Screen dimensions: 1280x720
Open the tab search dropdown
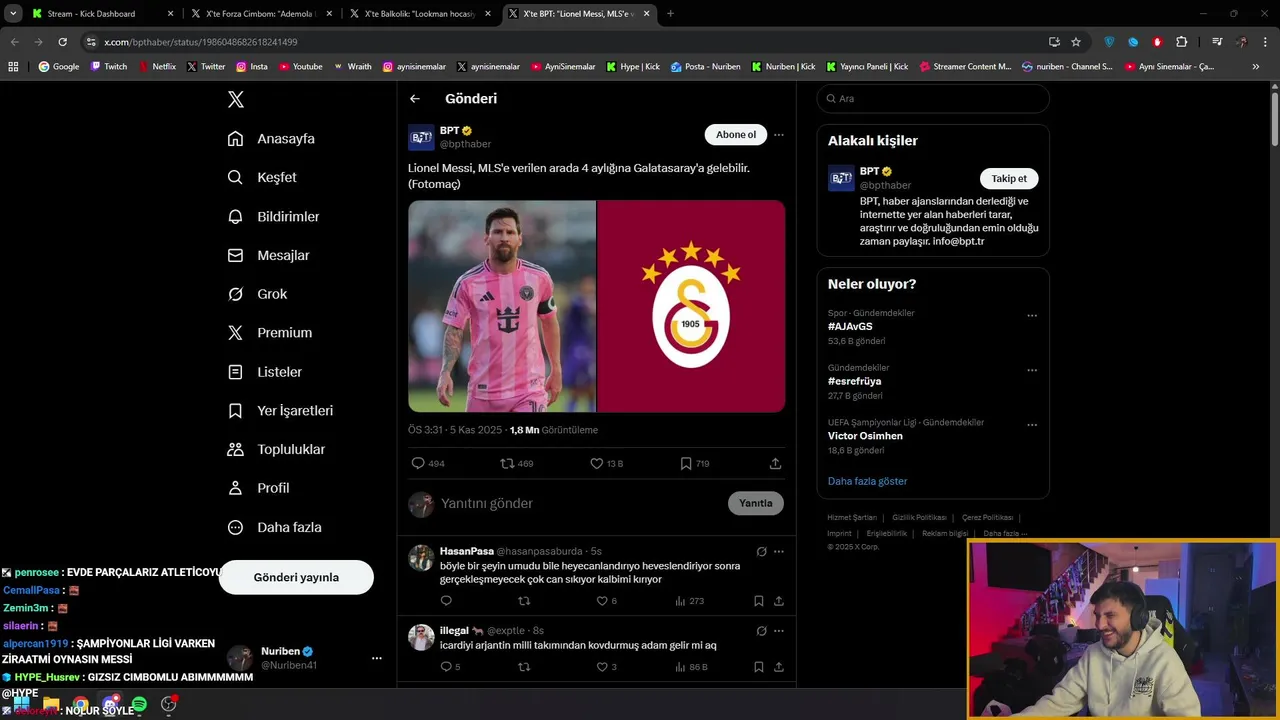click(13, 14)
